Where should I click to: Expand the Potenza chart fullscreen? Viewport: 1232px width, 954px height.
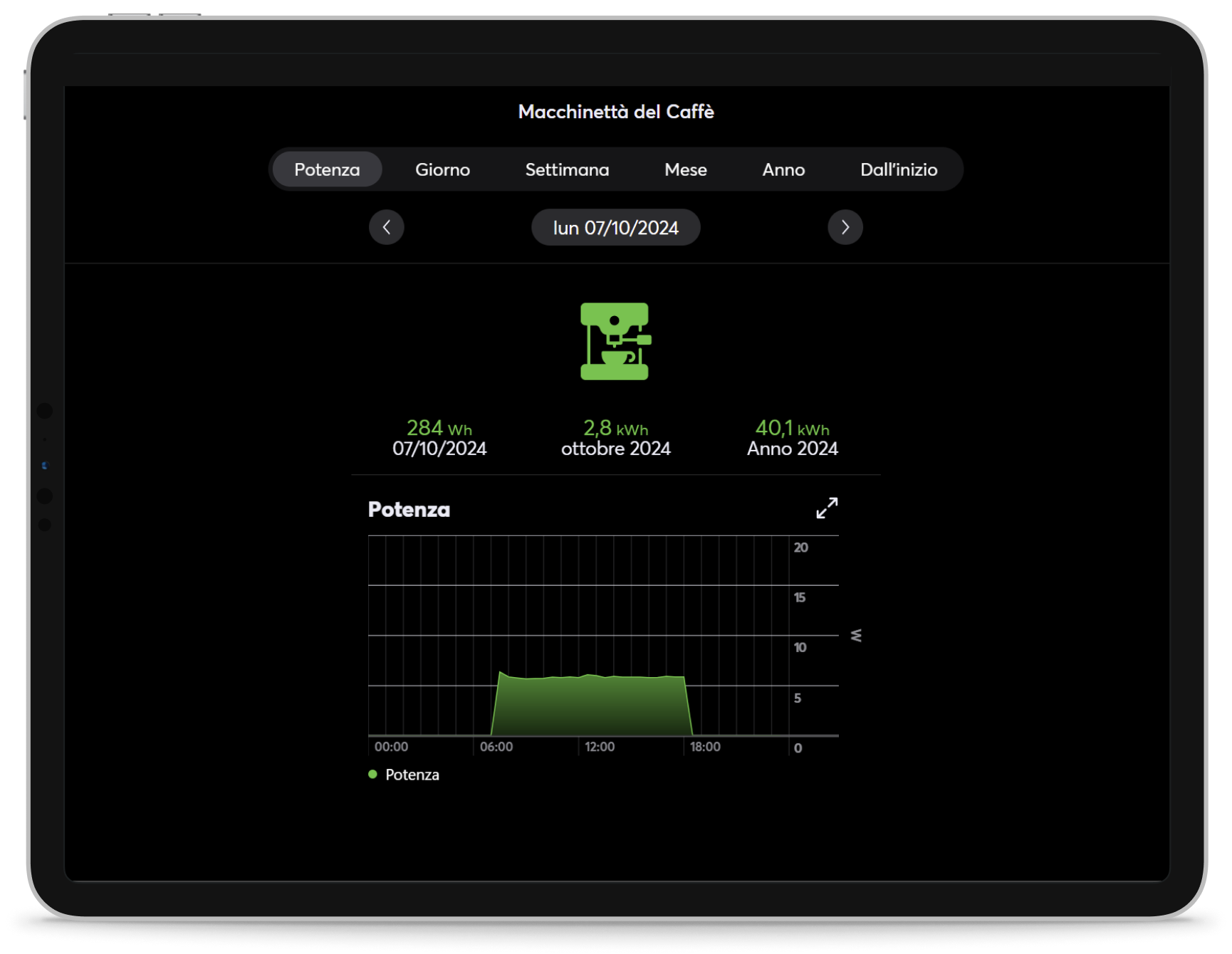coord(827,508)
